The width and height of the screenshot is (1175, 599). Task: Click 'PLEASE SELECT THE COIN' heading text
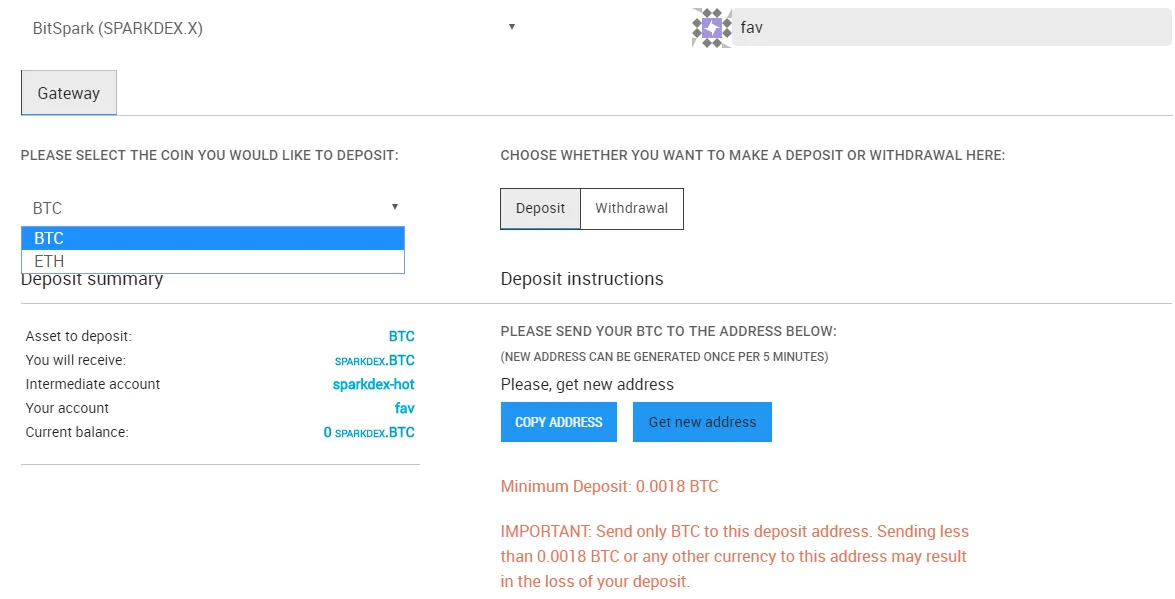[210, 156]
